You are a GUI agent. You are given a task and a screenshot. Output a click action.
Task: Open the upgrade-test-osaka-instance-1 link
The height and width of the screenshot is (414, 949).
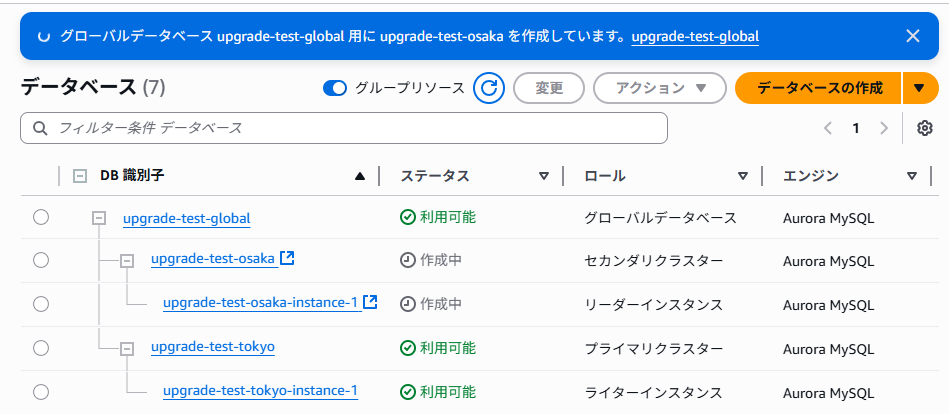(x=261, y=302)
